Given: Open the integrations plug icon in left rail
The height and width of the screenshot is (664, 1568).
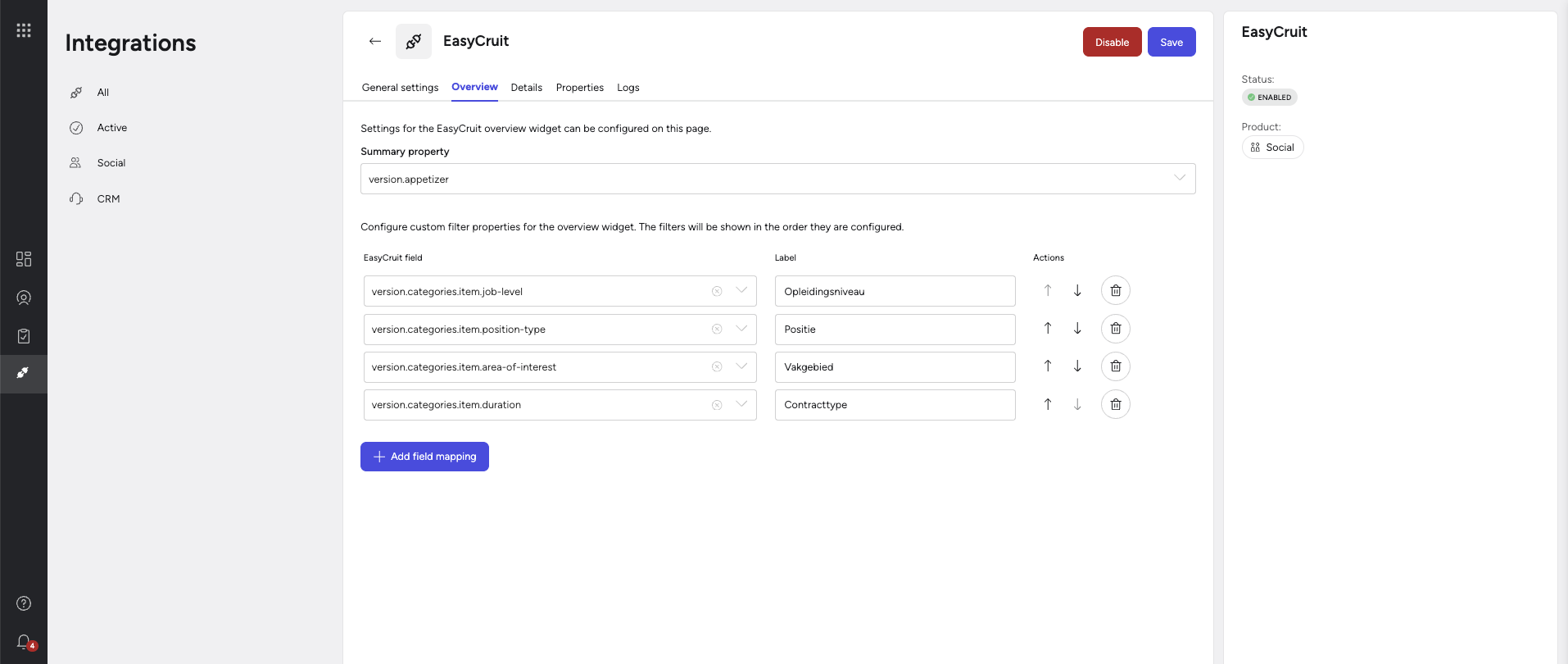Looking at the screenshot, I should pyautogui.click(x=24, y=374).
